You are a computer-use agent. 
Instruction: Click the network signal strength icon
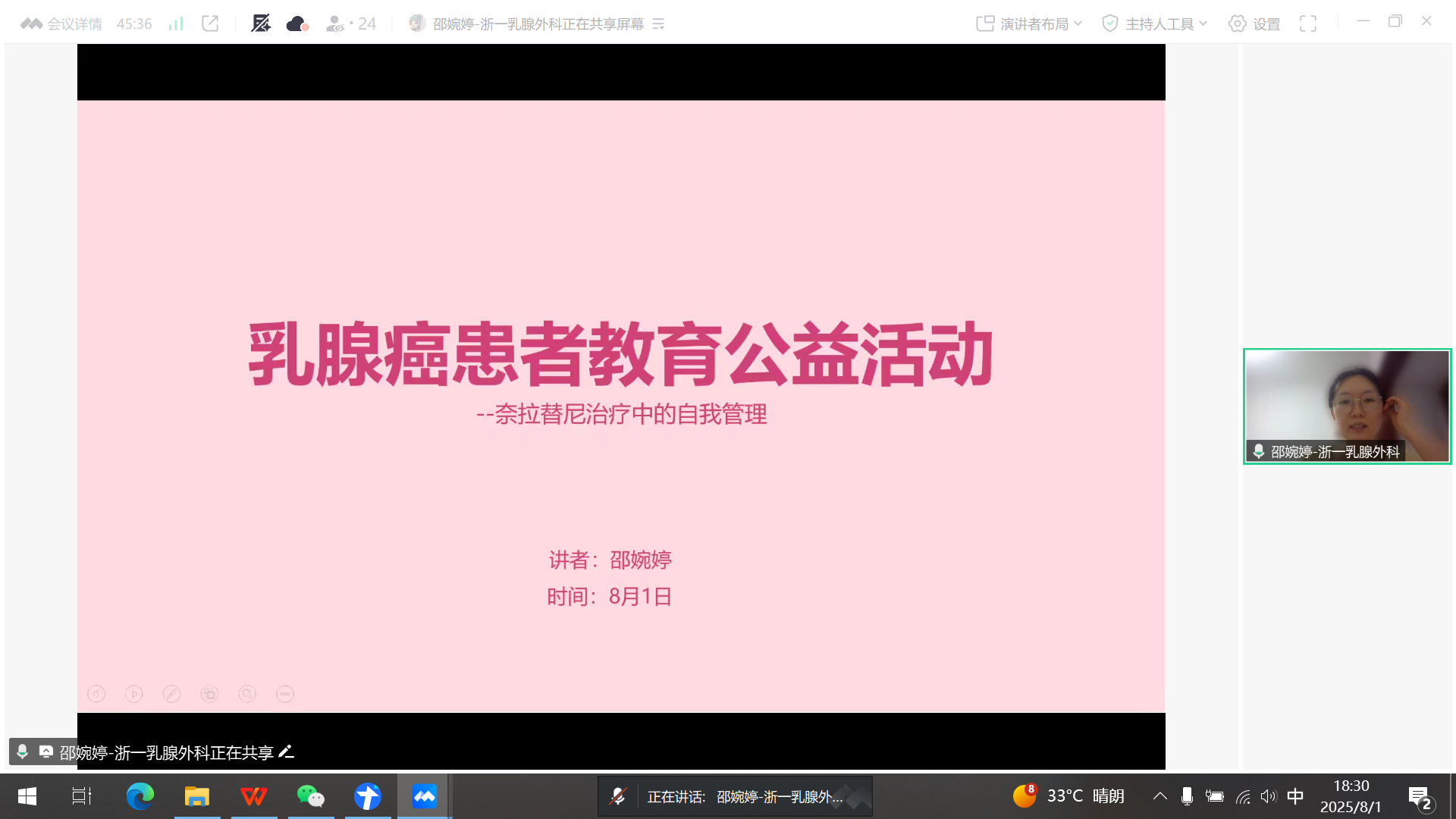(175, 23)
